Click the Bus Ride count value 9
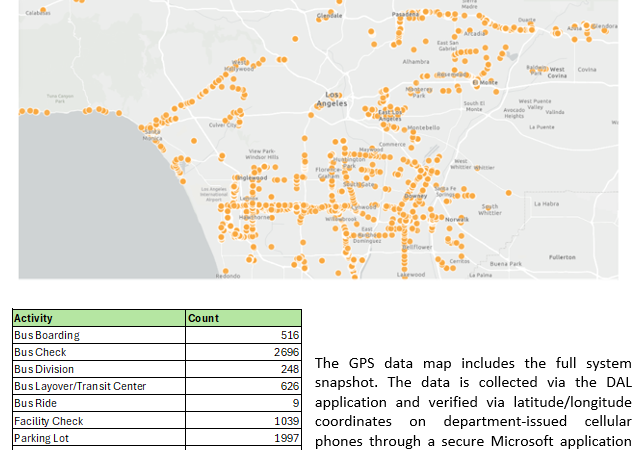 coord(295,403)
